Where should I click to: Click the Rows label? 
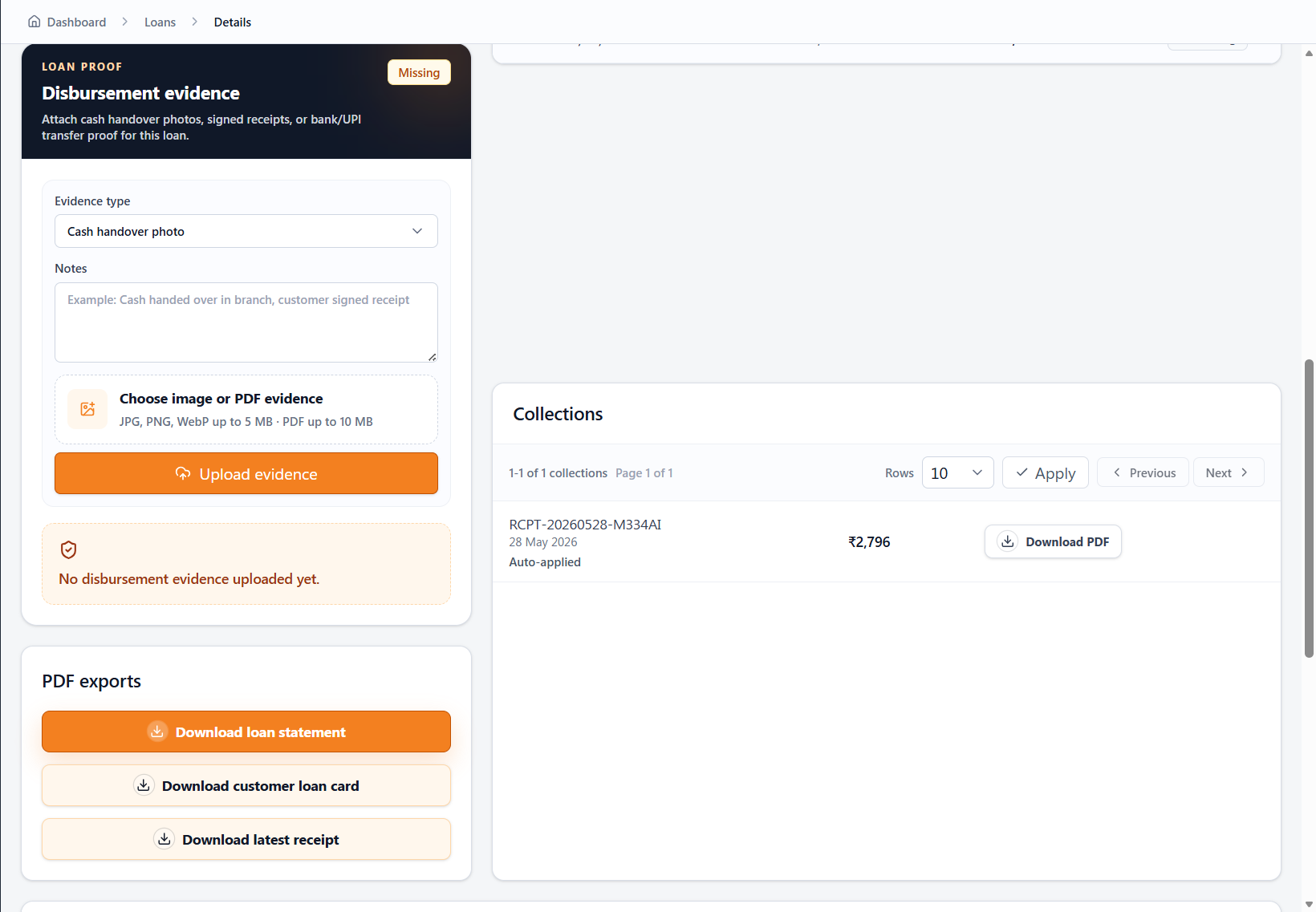pos(900,472)
